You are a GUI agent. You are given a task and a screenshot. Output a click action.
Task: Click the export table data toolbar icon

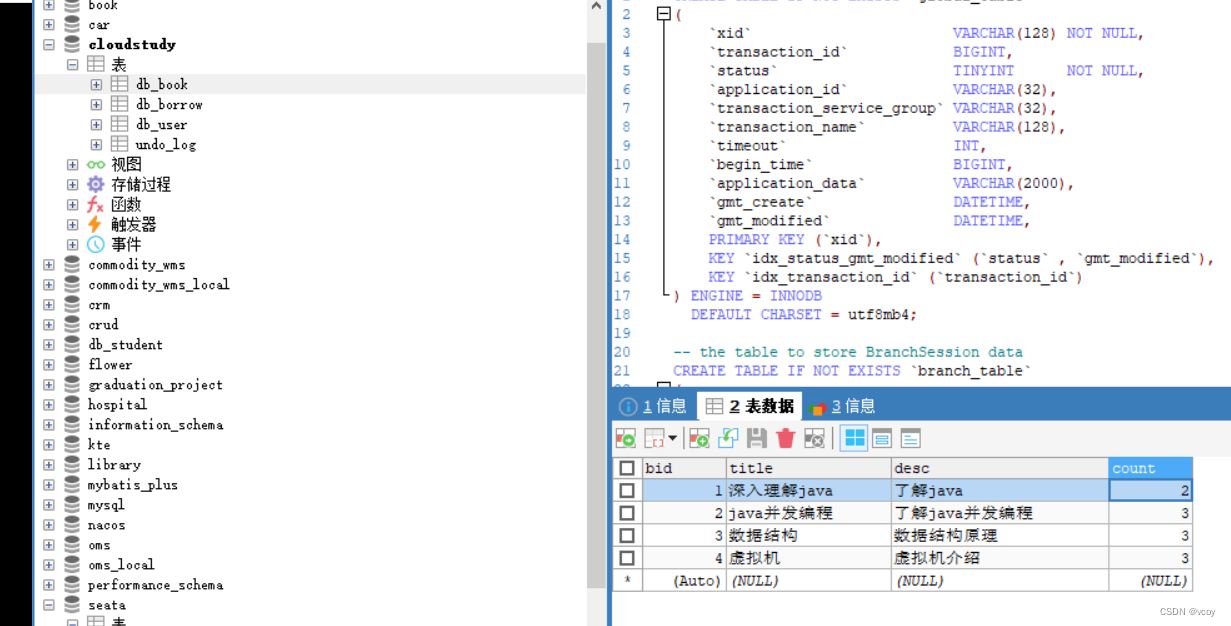click(x=625, y=438)
